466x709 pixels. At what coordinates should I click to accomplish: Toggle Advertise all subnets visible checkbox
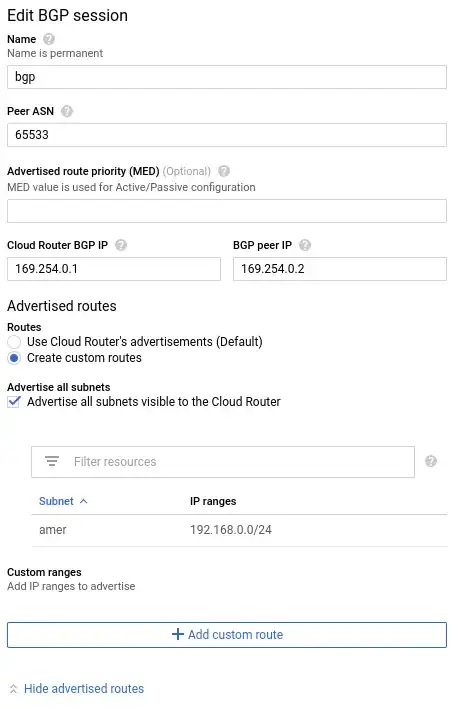pos(14,402)
